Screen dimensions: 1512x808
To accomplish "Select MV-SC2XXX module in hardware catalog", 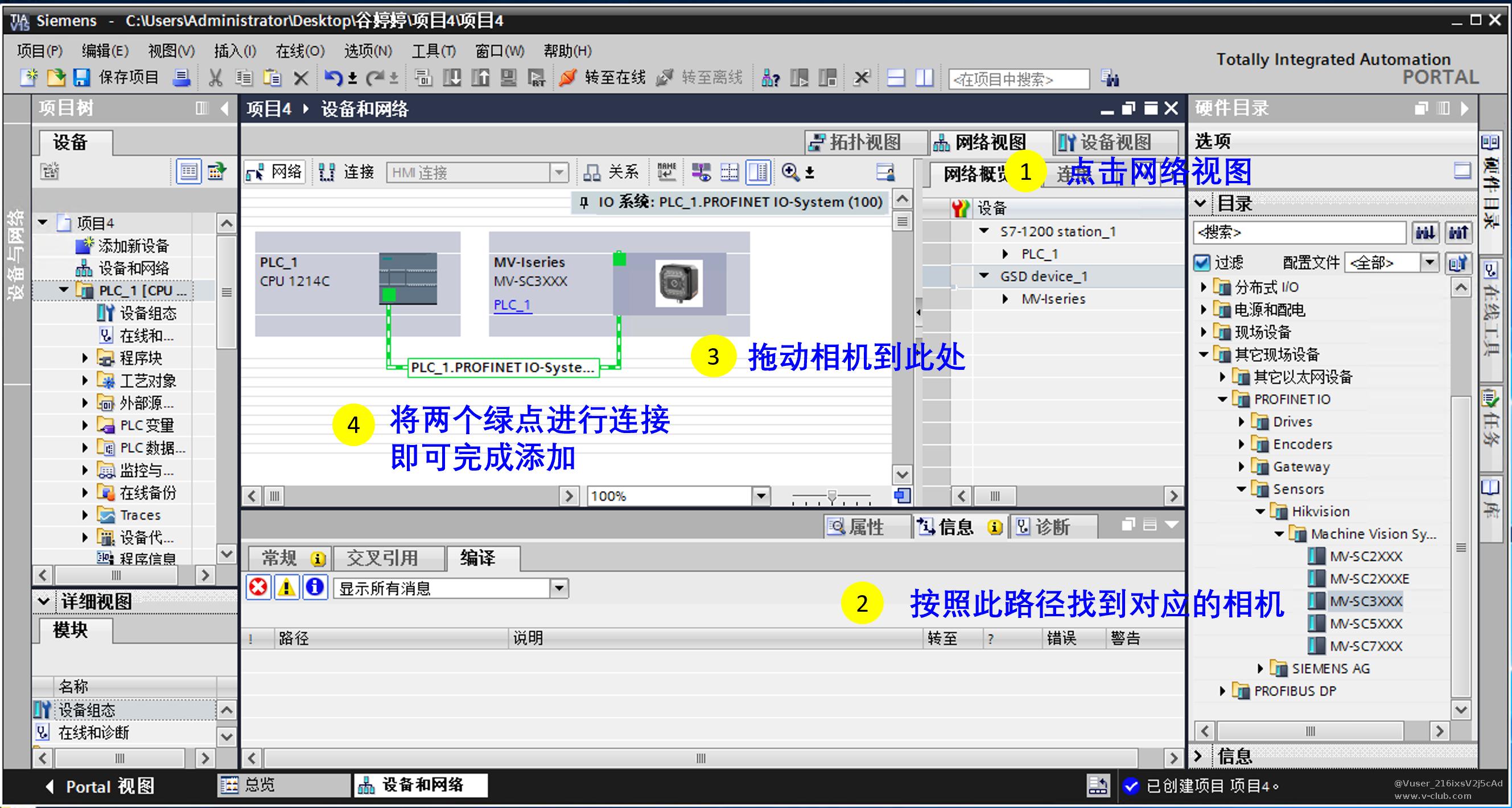I will click(x=1366, y=556).
